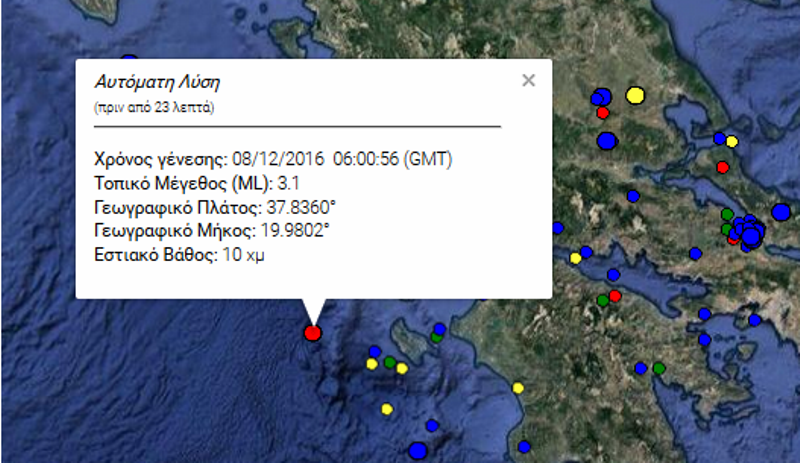800x463 pixels.
Task: Select the largest yellow earthquake marker
Action: point(634,96)
